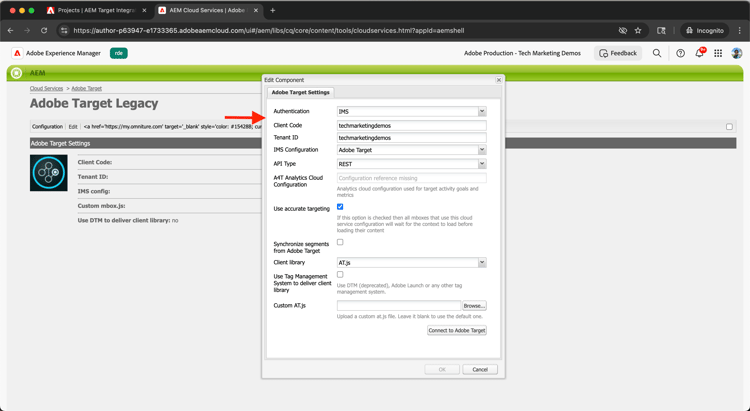This screenshot has height=411, width=750.
Task: Close the AEM Cloud Services browser tab
Action: 256,10
